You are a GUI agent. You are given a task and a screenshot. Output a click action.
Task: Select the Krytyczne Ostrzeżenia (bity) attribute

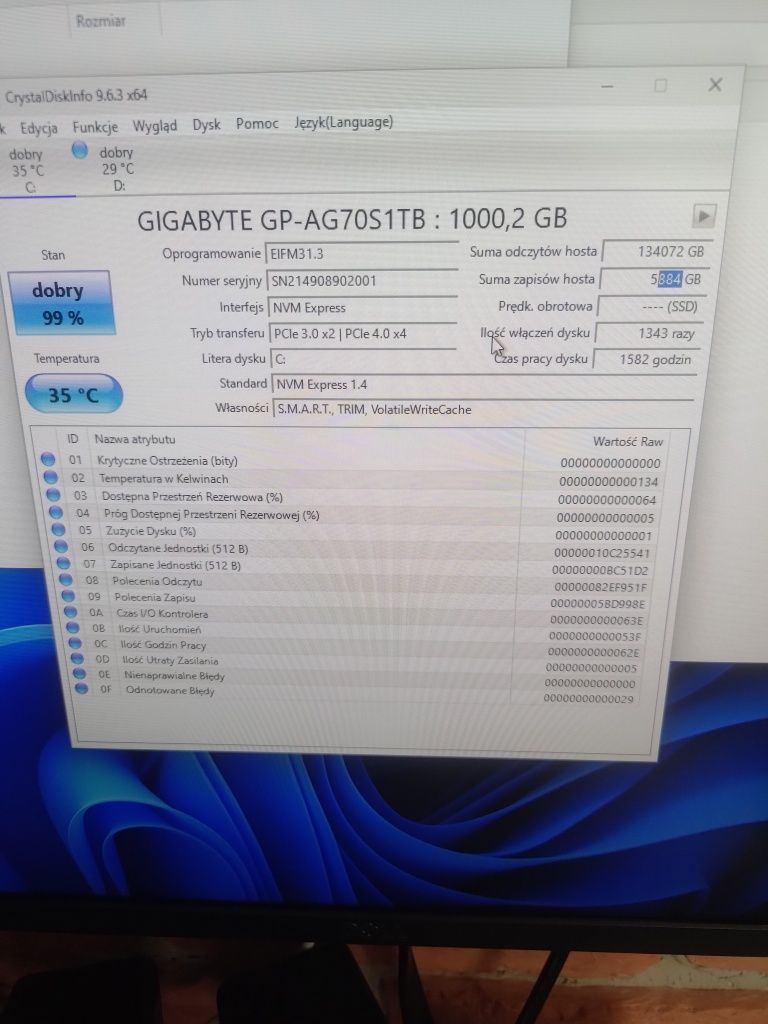(167, 460)
